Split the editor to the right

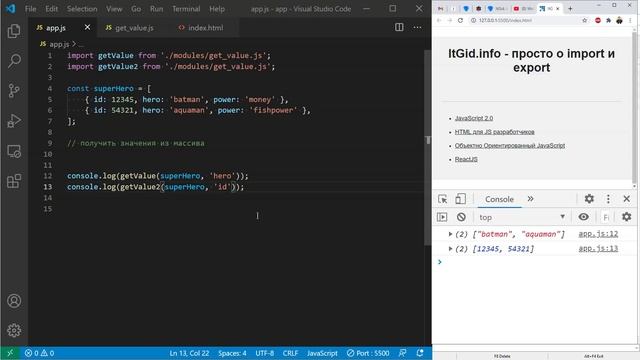click(399, 27)
